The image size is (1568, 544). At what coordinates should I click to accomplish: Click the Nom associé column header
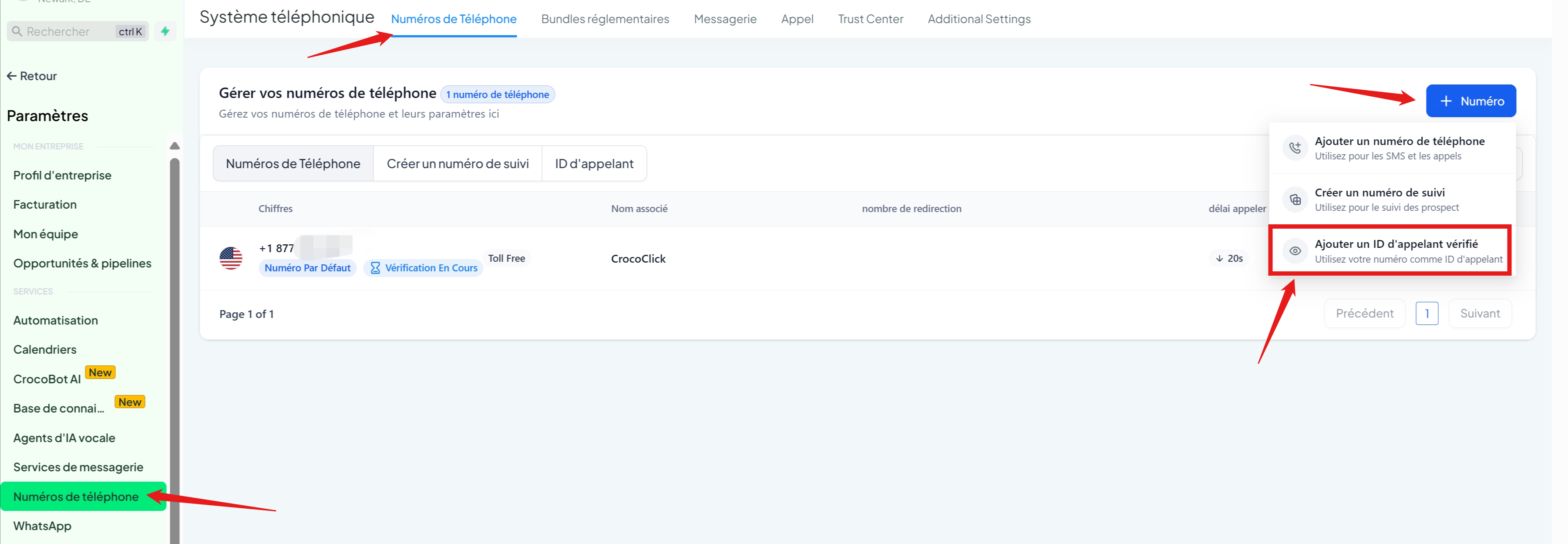pyautogui.click(x=639, y=209)
